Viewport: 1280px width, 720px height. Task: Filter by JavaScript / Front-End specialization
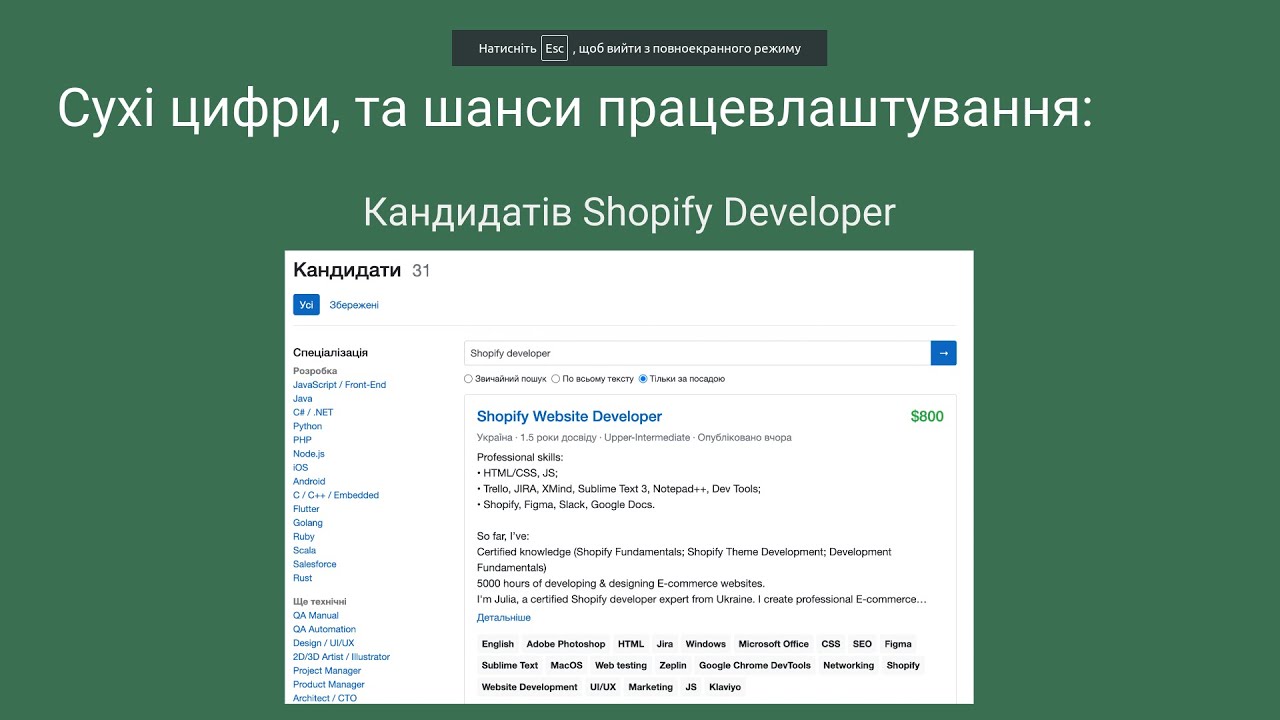[x=339, y=385]
